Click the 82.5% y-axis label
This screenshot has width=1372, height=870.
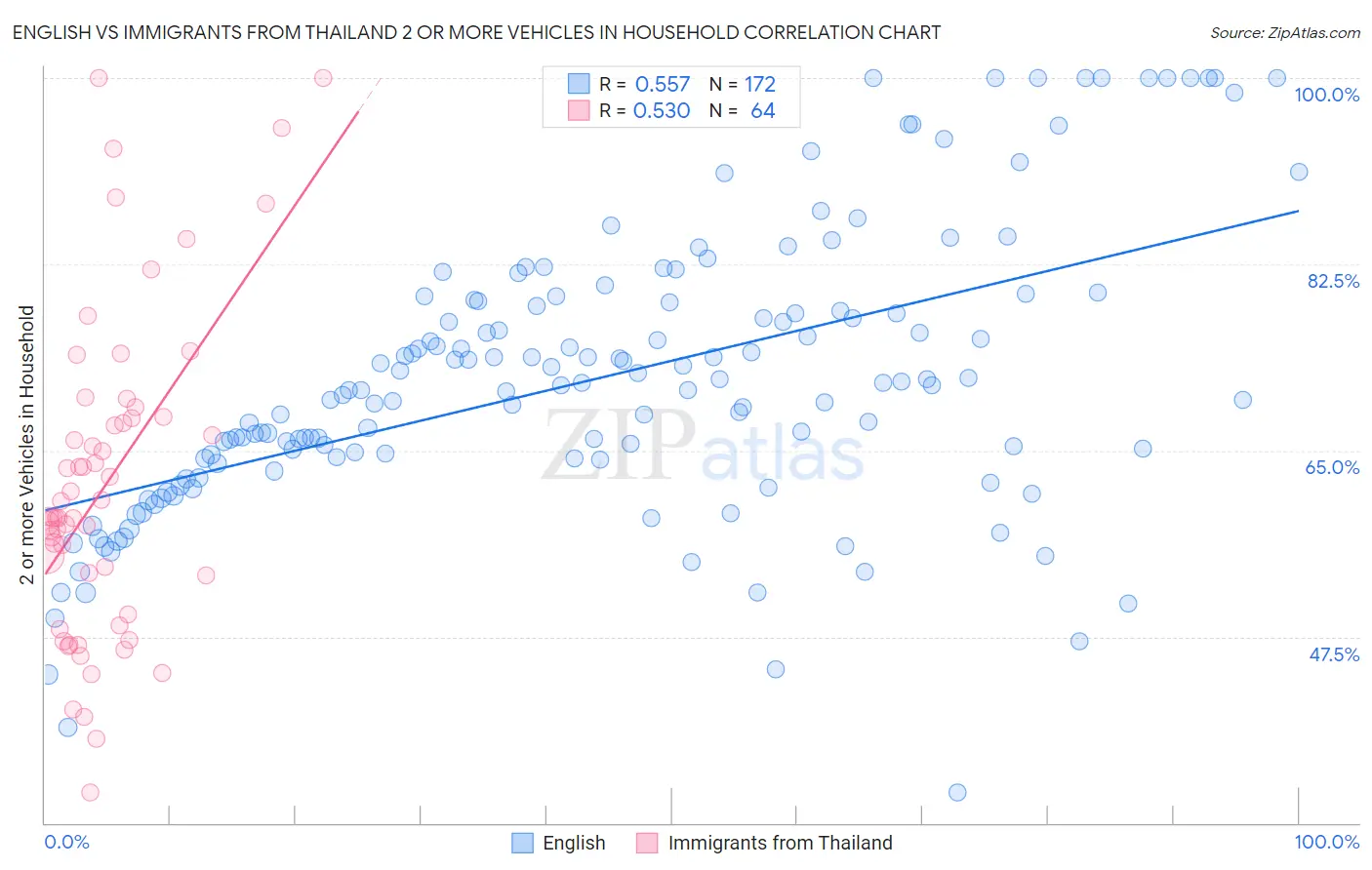coord(1333,281)
